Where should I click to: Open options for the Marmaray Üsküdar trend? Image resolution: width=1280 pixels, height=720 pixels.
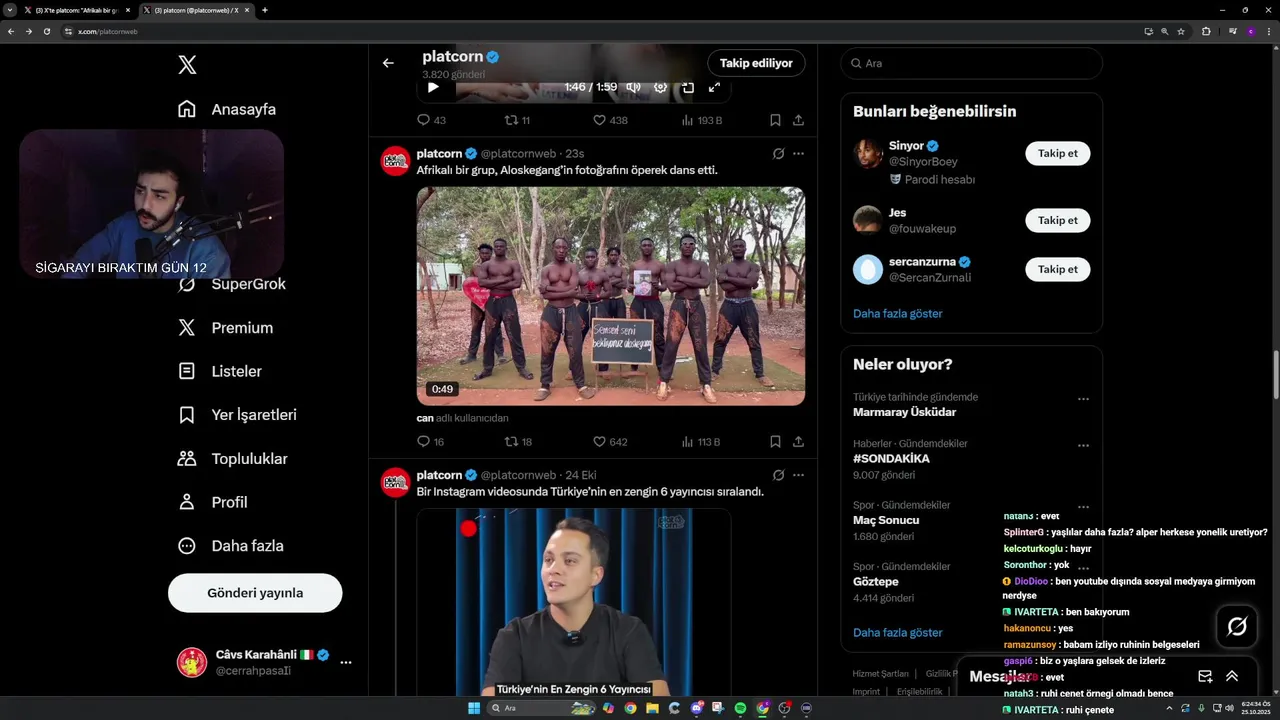[1083, 399]
